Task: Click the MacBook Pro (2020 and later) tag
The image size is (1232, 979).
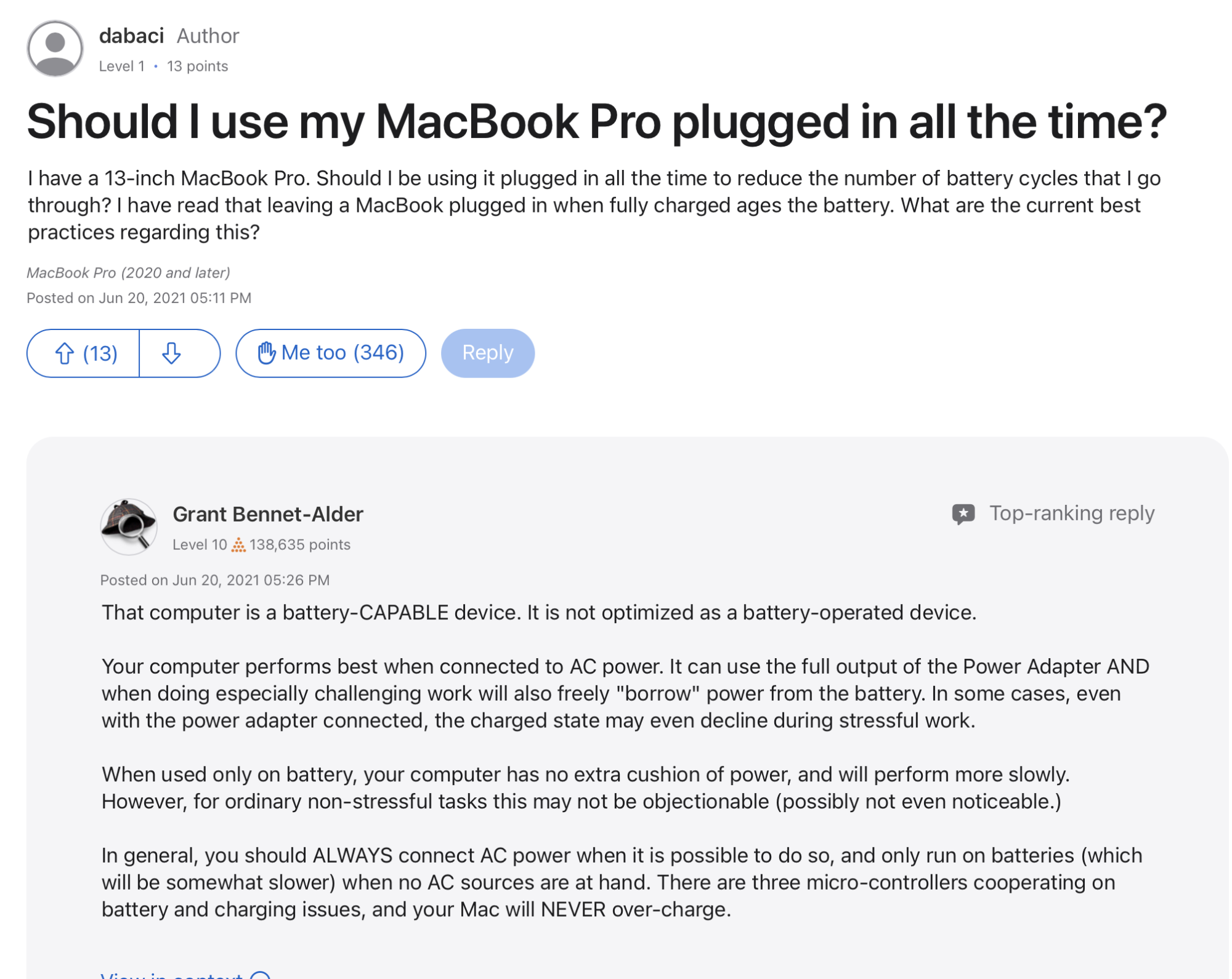Action: pos(128,273)
